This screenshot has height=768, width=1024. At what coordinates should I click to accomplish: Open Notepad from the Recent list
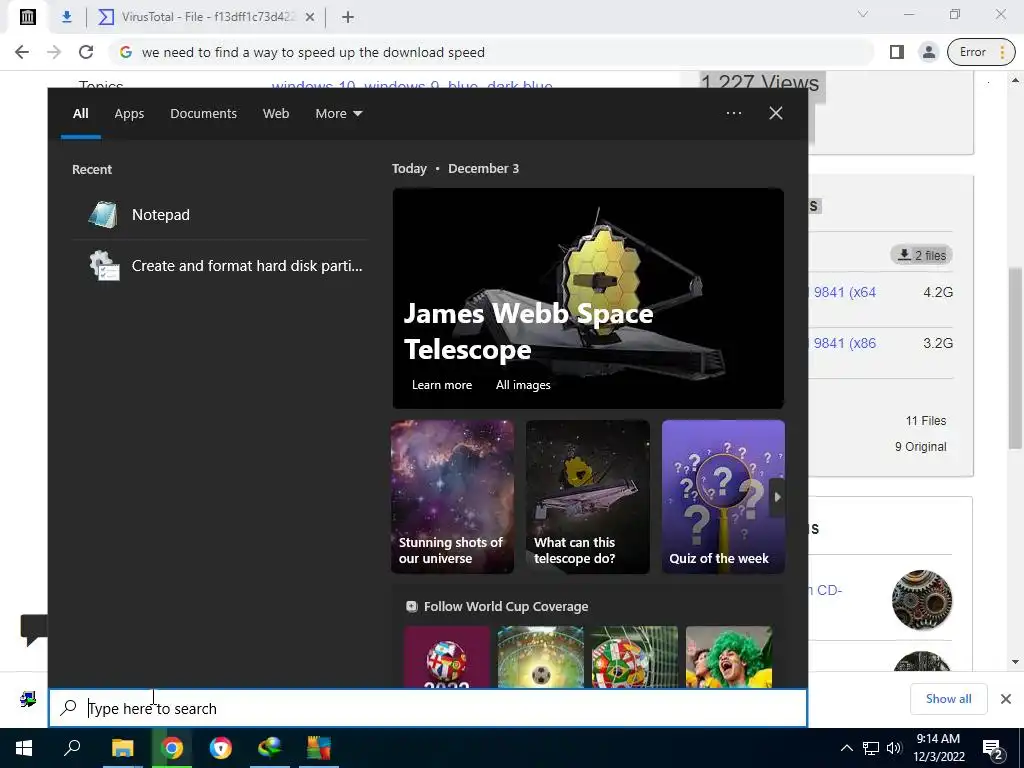pos(219,215)
